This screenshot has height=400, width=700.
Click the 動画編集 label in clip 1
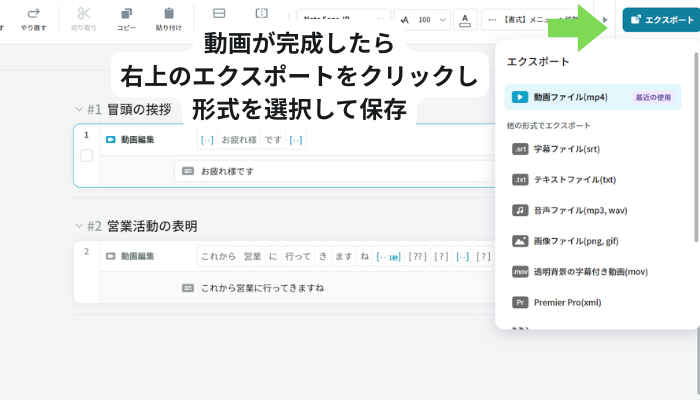[x=138, y=140]
